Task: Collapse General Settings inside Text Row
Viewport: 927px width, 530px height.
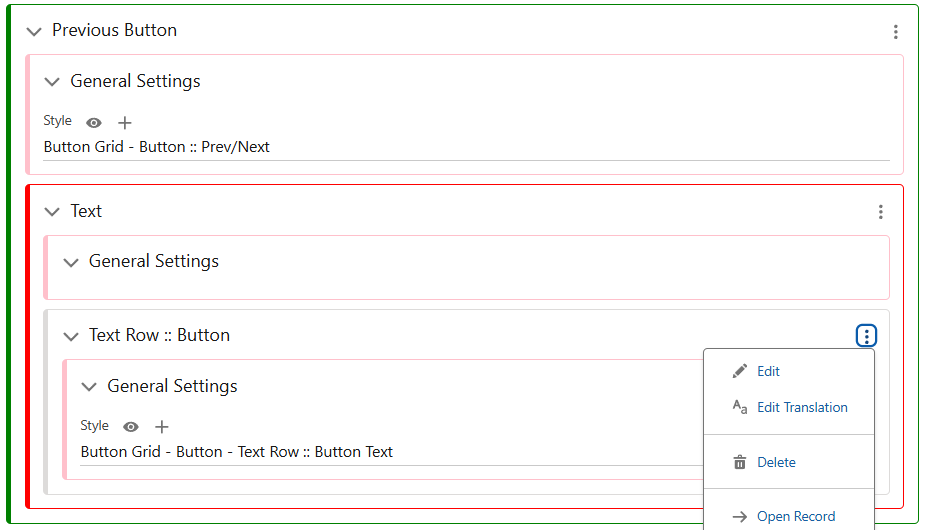Action: click(x=89, y=387)
